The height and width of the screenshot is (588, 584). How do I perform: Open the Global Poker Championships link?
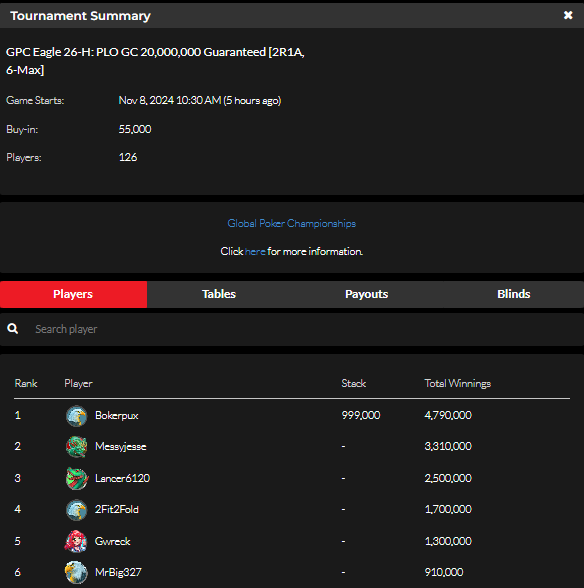point(291,224)
